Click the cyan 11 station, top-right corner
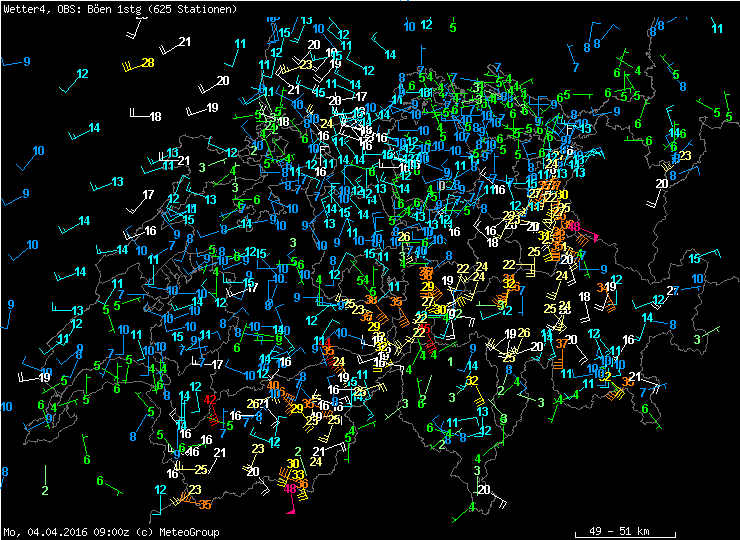The image size is (740, 540). click(716, 29)
